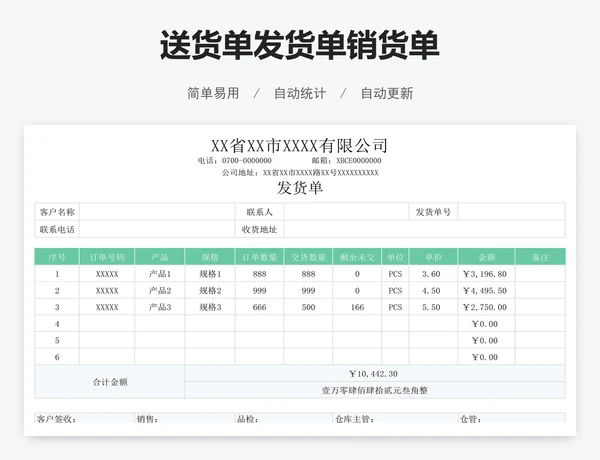Click the empty field next to 客户名称
The width and height of the screenshot is (600, 460).
coord(157,212)
